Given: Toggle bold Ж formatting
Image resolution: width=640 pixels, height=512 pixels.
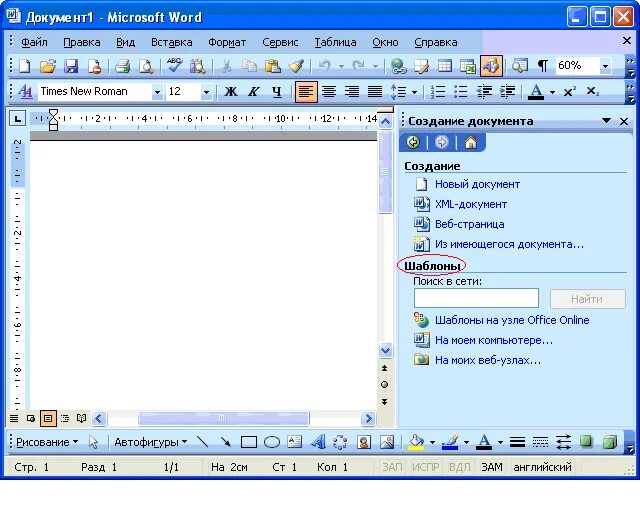Looking at the screenshot, I should 231,91.
